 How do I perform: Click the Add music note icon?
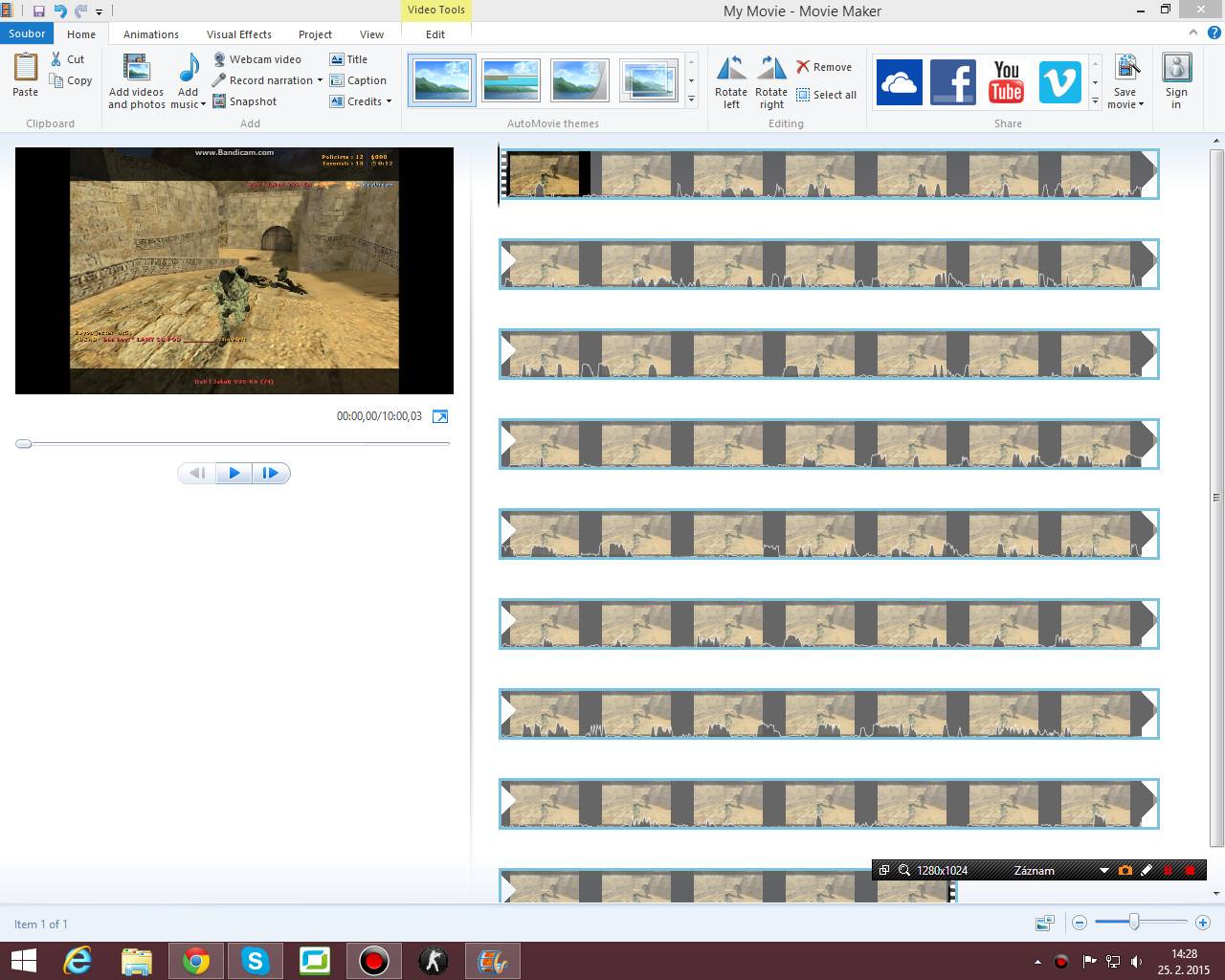coord(189,69)
